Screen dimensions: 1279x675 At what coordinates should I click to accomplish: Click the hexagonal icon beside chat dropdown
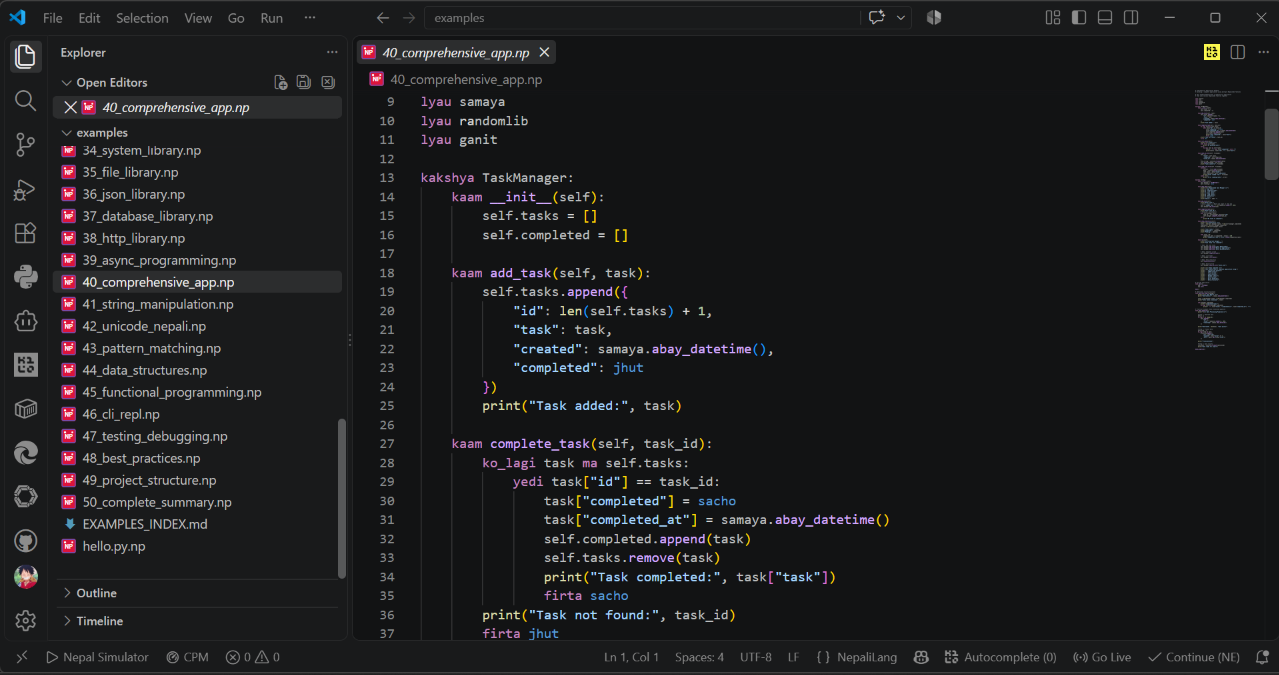(934, 18)
